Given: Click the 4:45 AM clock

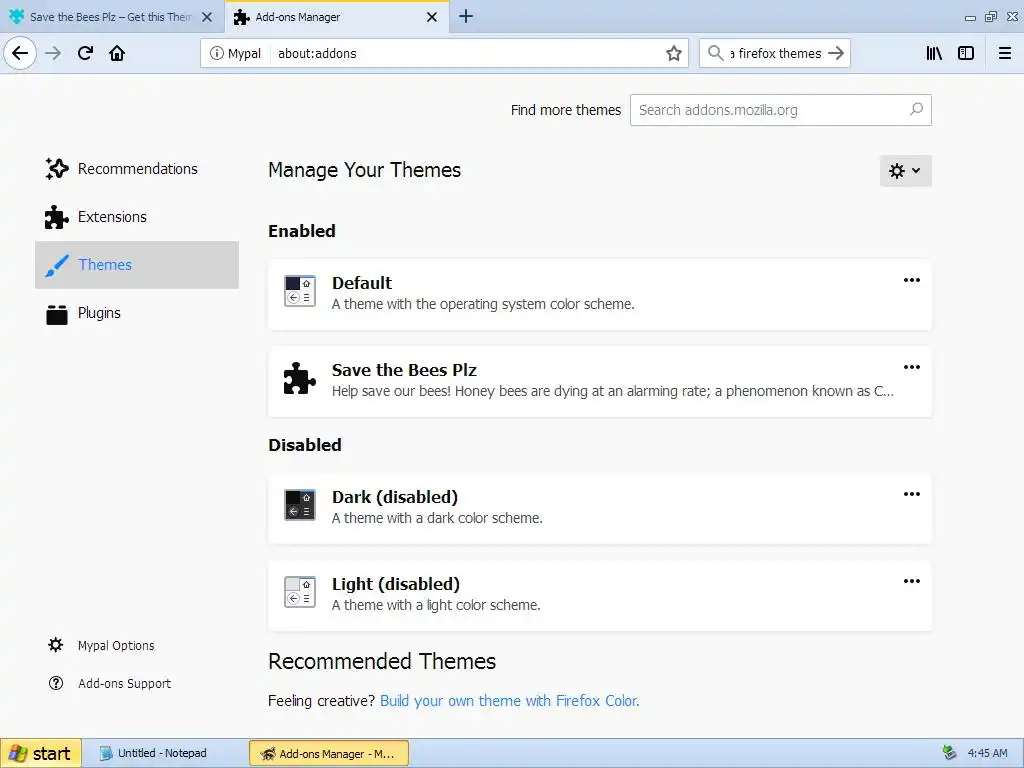Looking at the screenshot, I should pyautogui.click(x=987, y=753).
